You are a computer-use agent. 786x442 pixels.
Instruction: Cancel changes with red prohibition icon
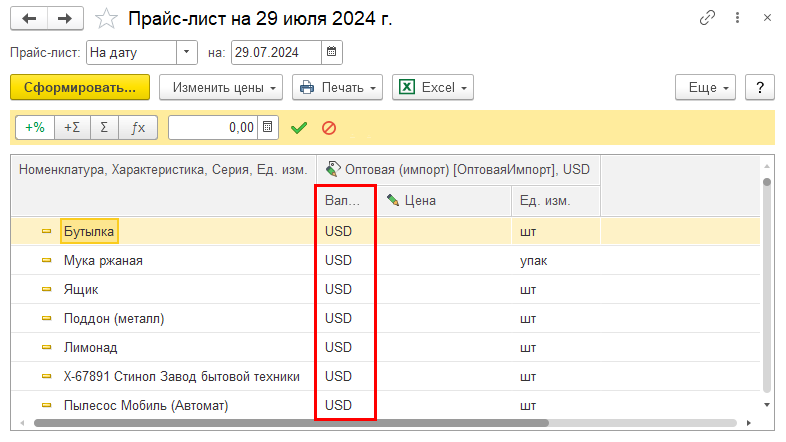pyautogui.click(x=329, y=128)
